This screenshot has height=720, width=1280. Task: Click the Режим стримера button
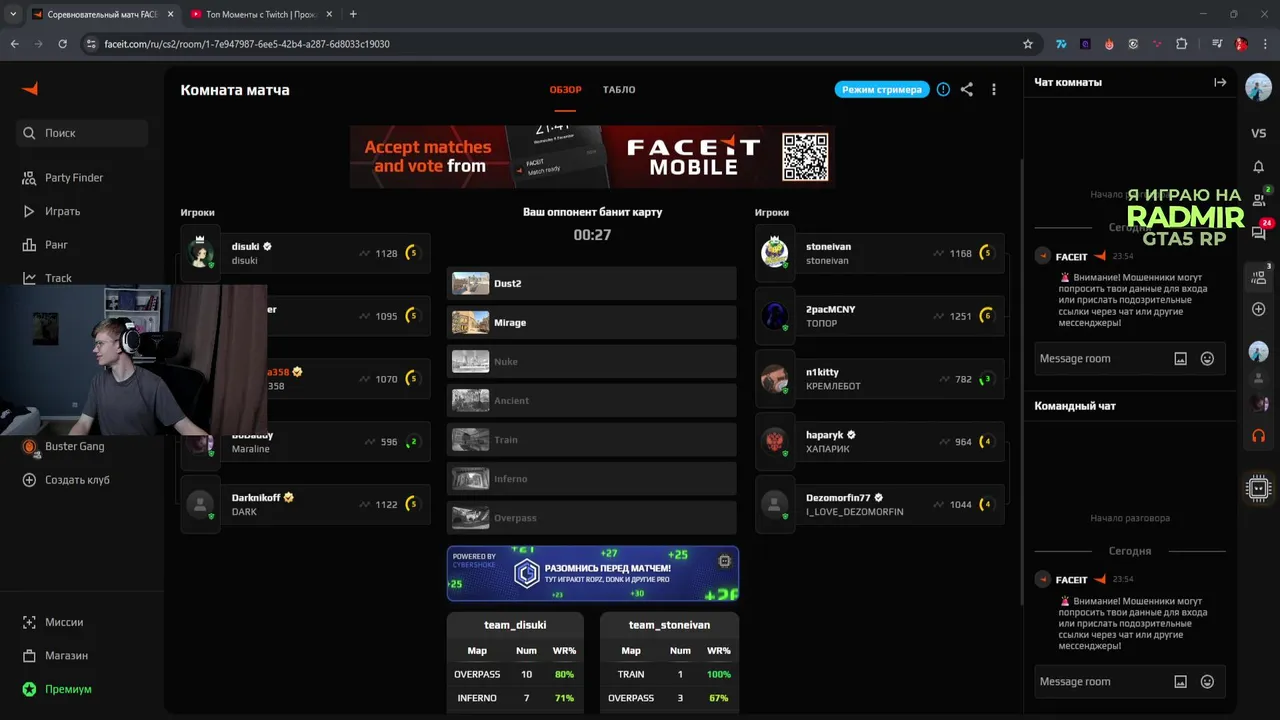[882, 89]
